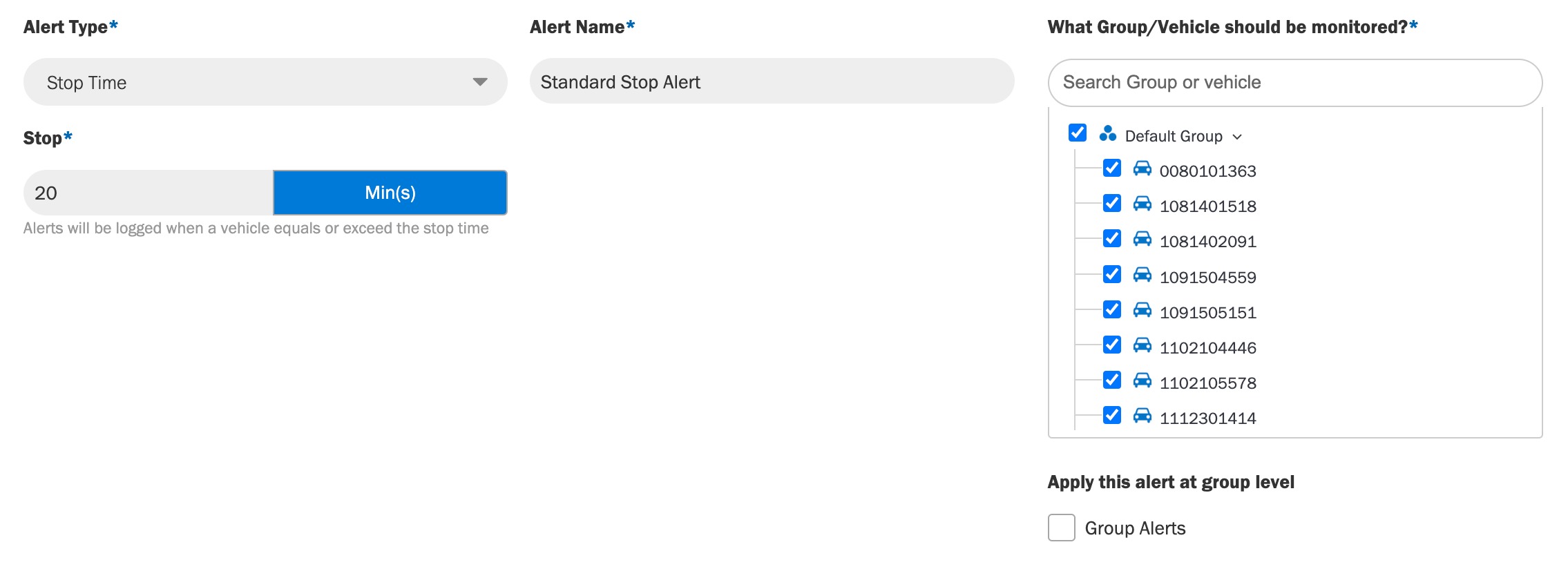Image resolution: width=1568 pixels, height=569 pixels.
Task: Deselect checkbox for vehicle 0080101363
Action: tap(1112, 168)
